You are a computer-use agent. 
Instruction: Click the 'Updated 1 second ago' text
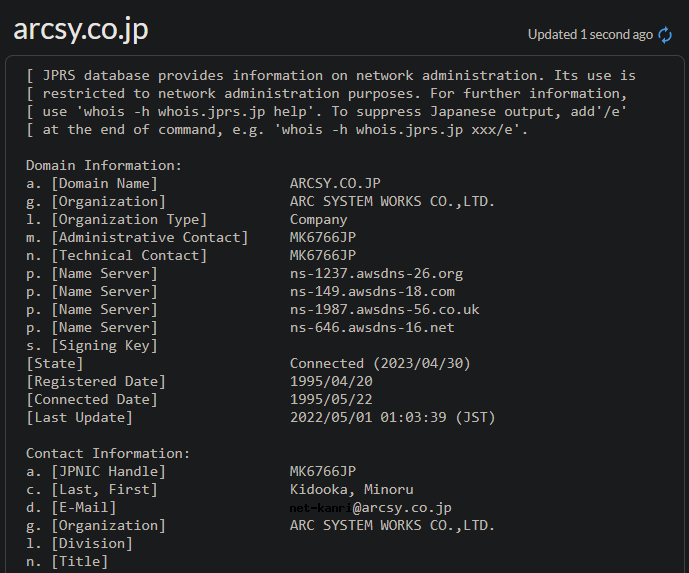click(590, 35)
